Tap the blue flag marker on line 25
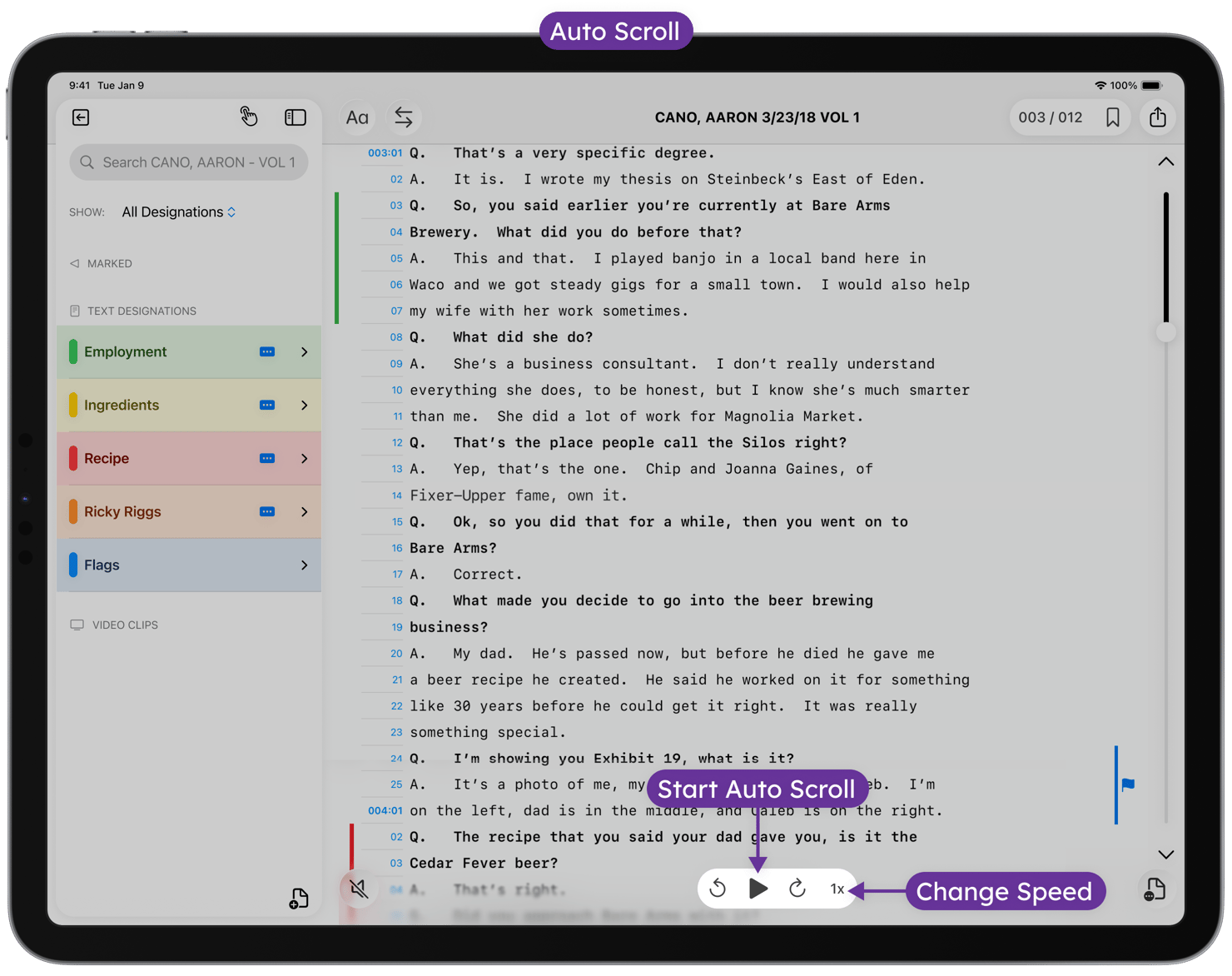The width and height of the screenshot is (1232, 976). (x=1128, y=784)
